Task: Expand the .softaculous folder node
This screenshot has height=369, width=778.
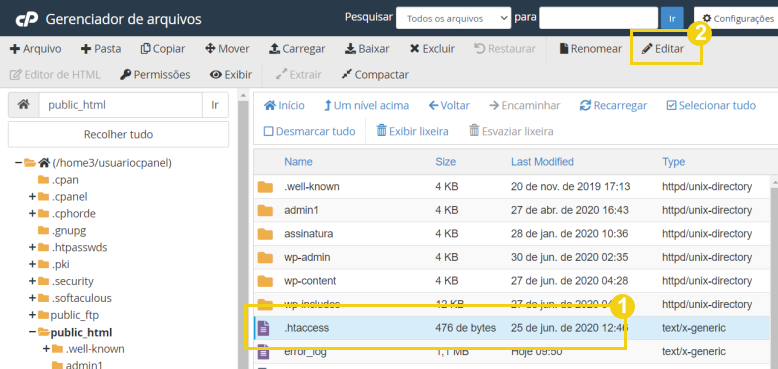Action: [32, 298]
